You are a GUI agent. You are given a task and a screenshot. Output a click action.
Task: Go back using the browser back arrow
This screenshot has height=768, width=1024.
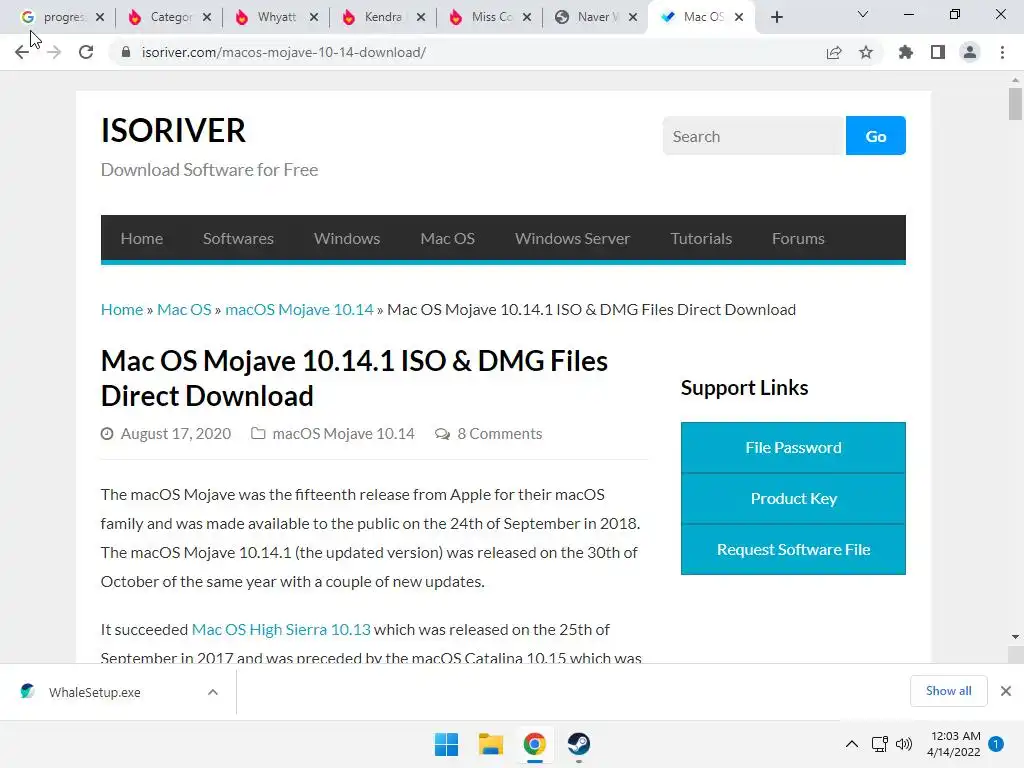22,52
